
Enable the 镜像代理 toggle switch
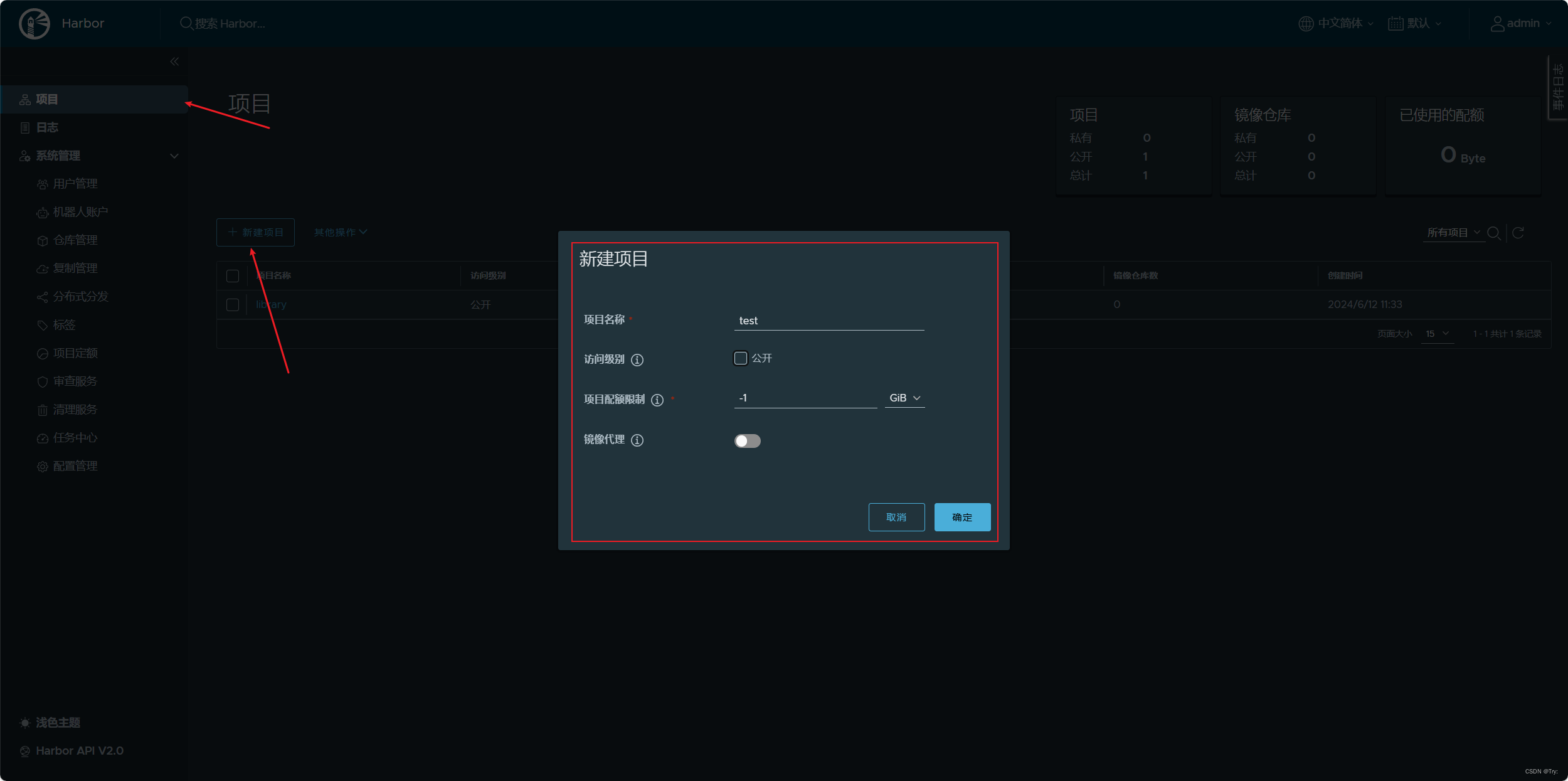tap(747, 441)
